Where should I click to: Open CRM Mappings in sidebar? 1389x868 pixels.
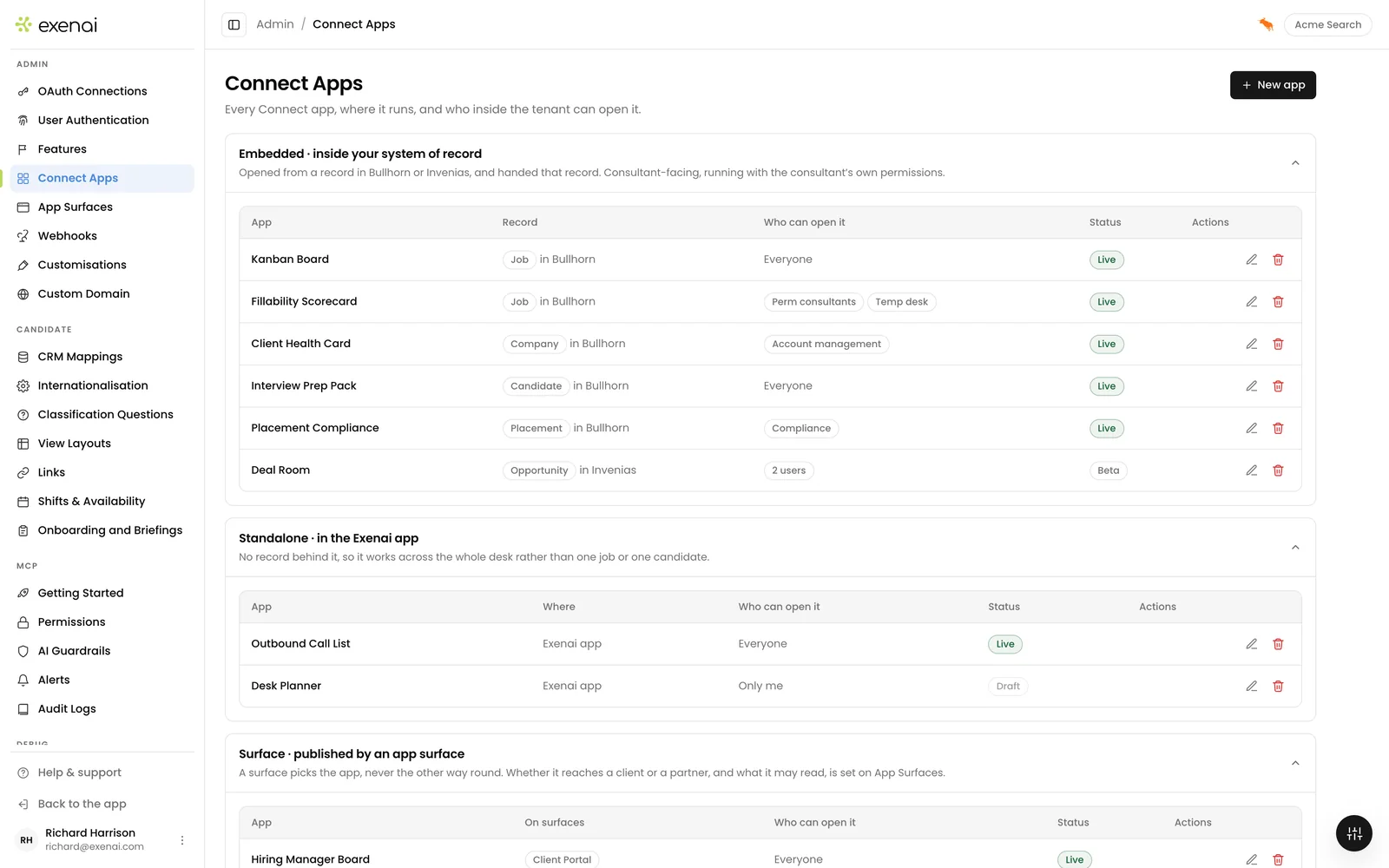[102, 357]
